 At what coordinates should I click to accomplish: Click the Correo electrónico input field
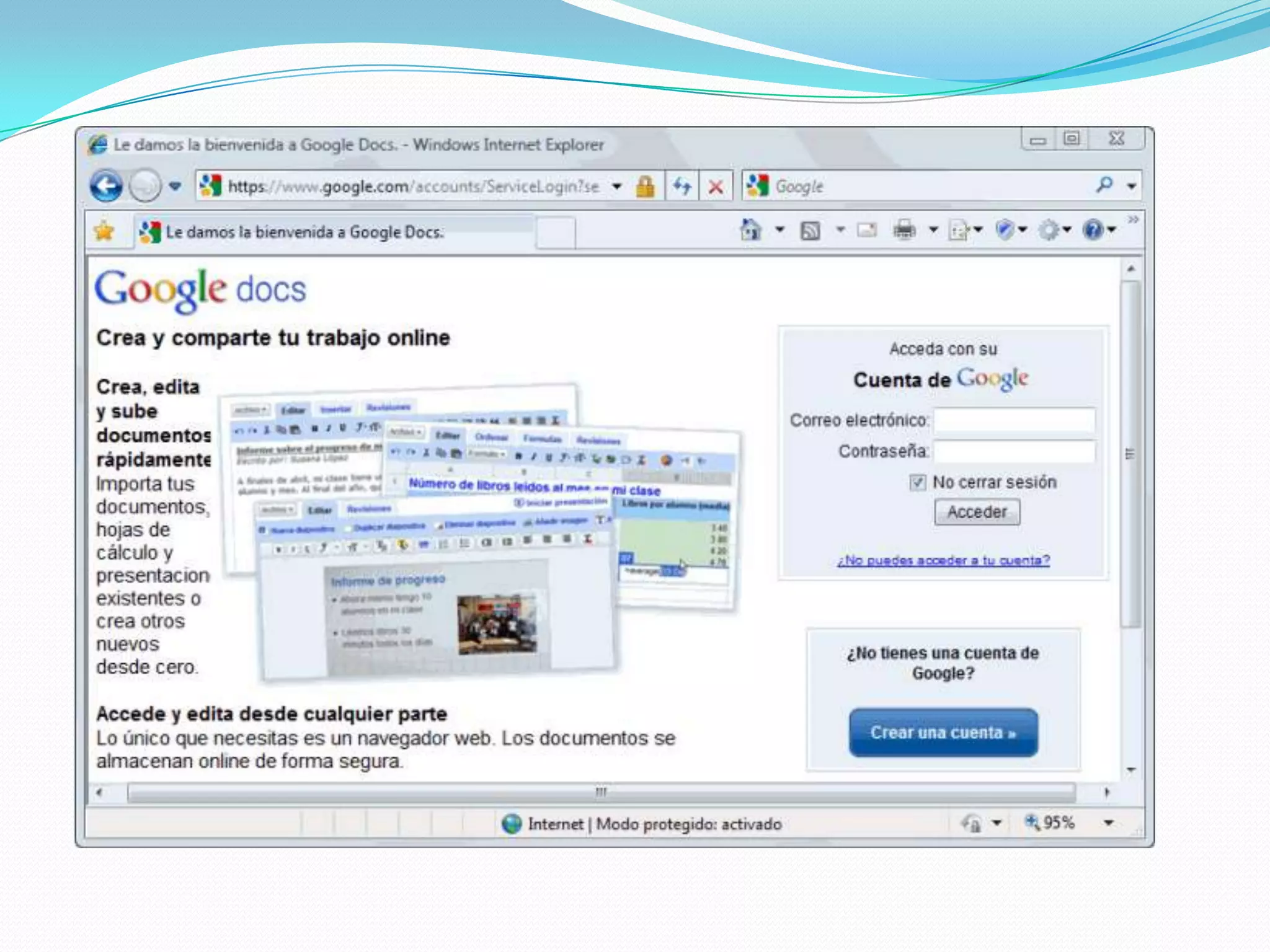[x=1014, y=420]
